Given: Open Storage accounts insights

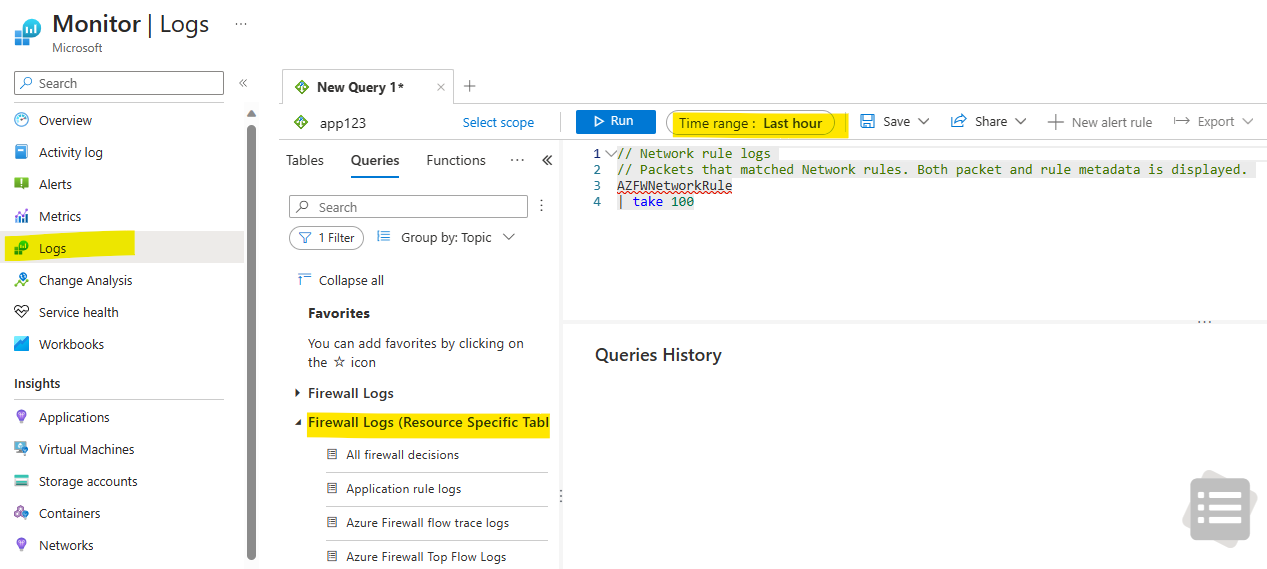Looking at the screenshot, I should [88, 481].
